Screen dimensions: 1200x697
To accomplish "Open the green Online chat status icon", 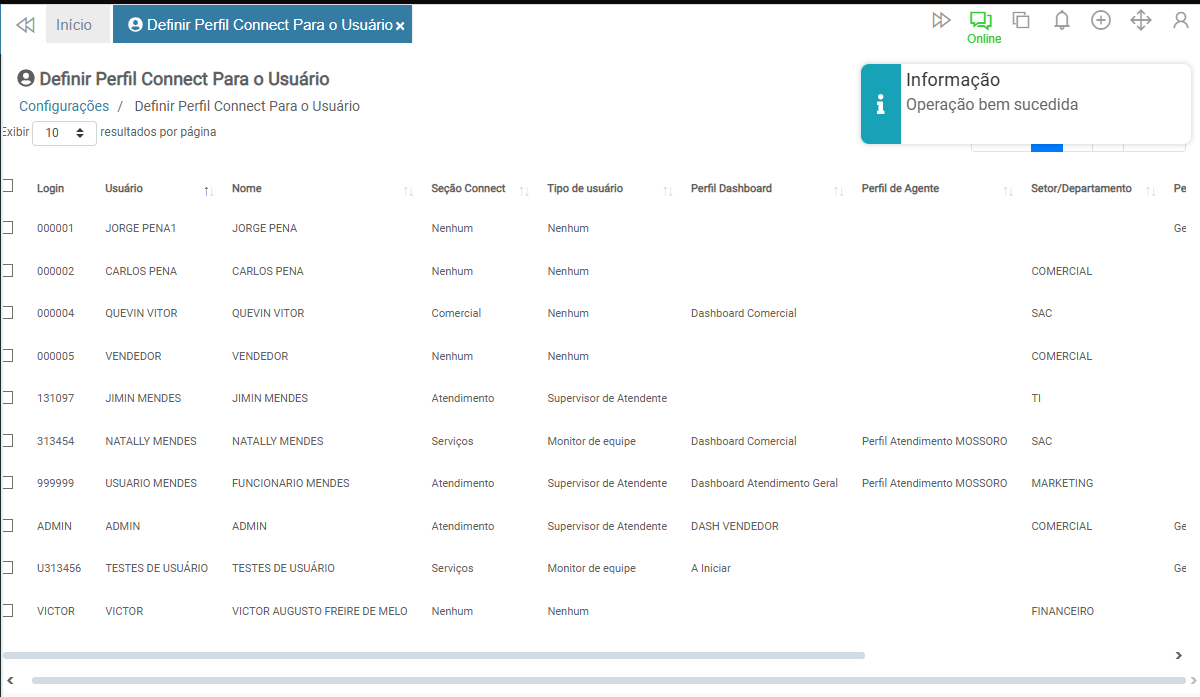I will pos(981,21).
